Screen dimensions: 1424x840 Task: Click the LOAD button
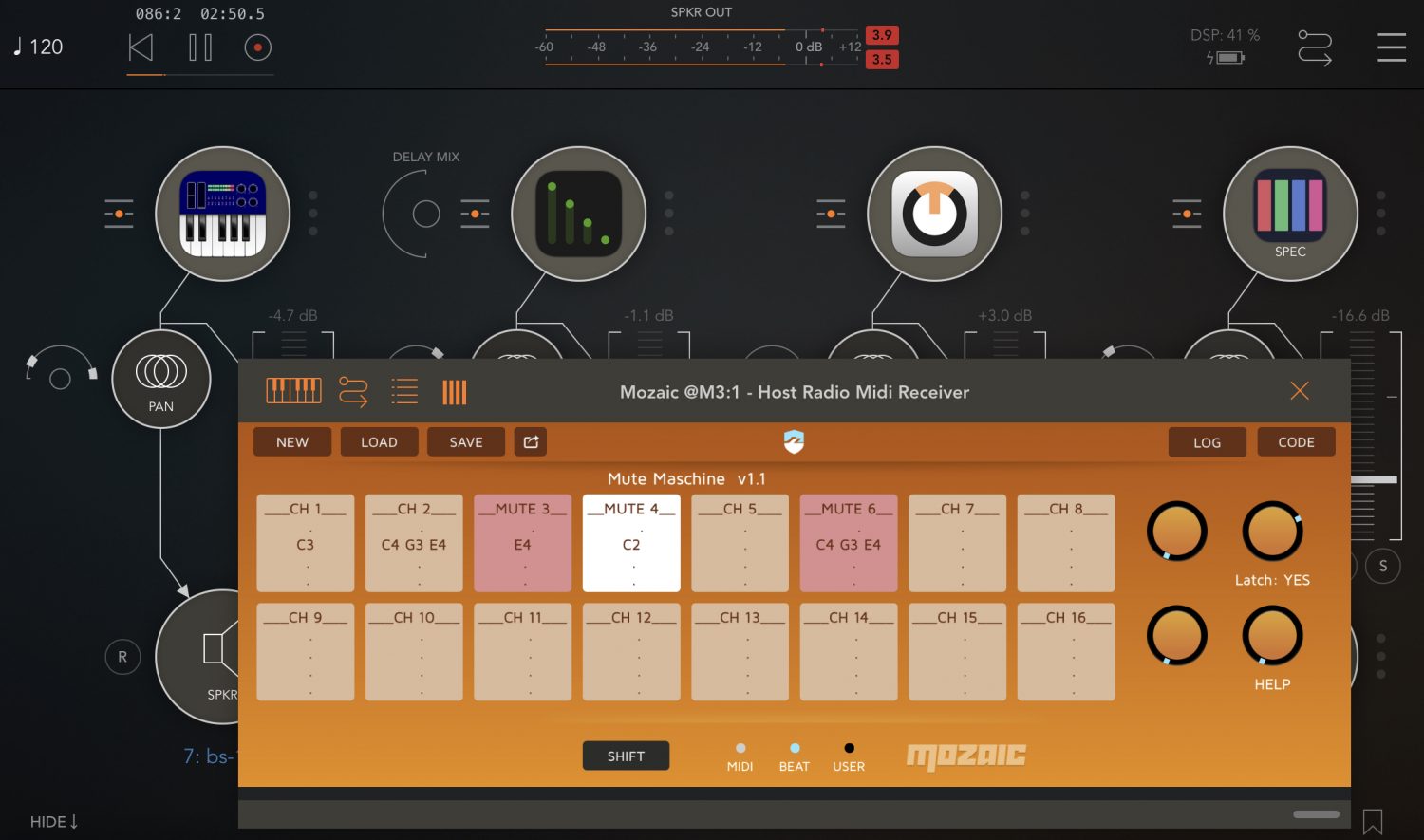tap(379, 441)
